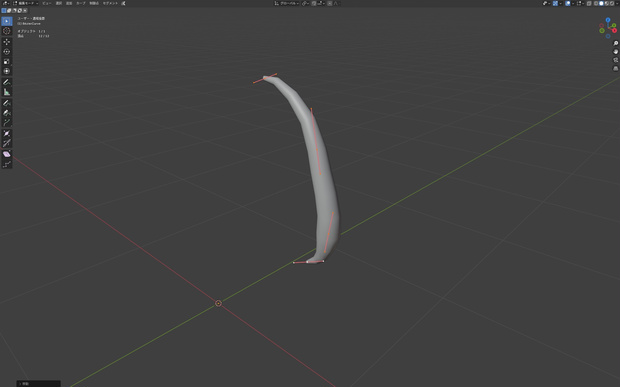Open the 追加 menu

(69, 3)
